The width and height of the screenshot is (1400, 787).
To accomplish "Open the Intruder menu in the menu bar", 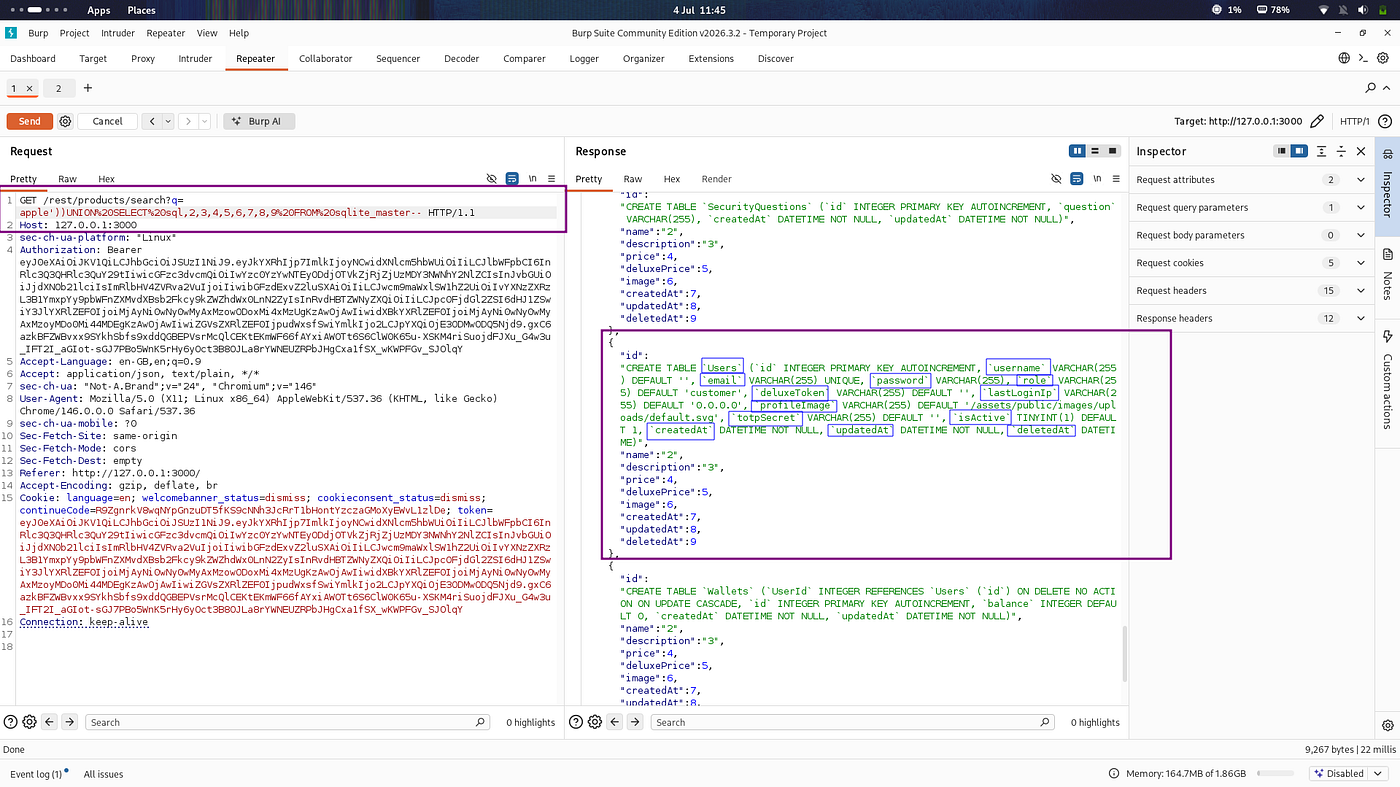I will point(118,33).
